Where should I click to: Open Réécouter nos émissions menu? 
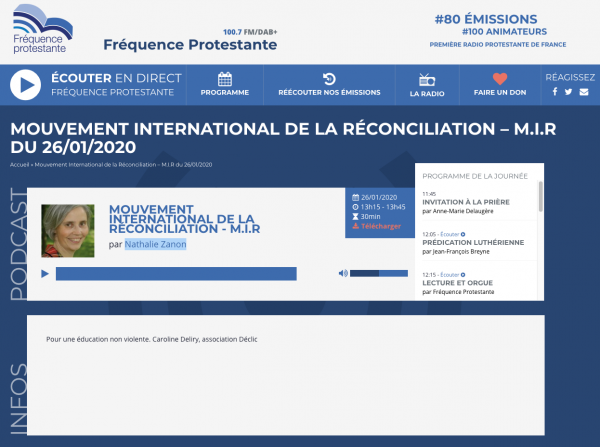(x=329, y=93)
